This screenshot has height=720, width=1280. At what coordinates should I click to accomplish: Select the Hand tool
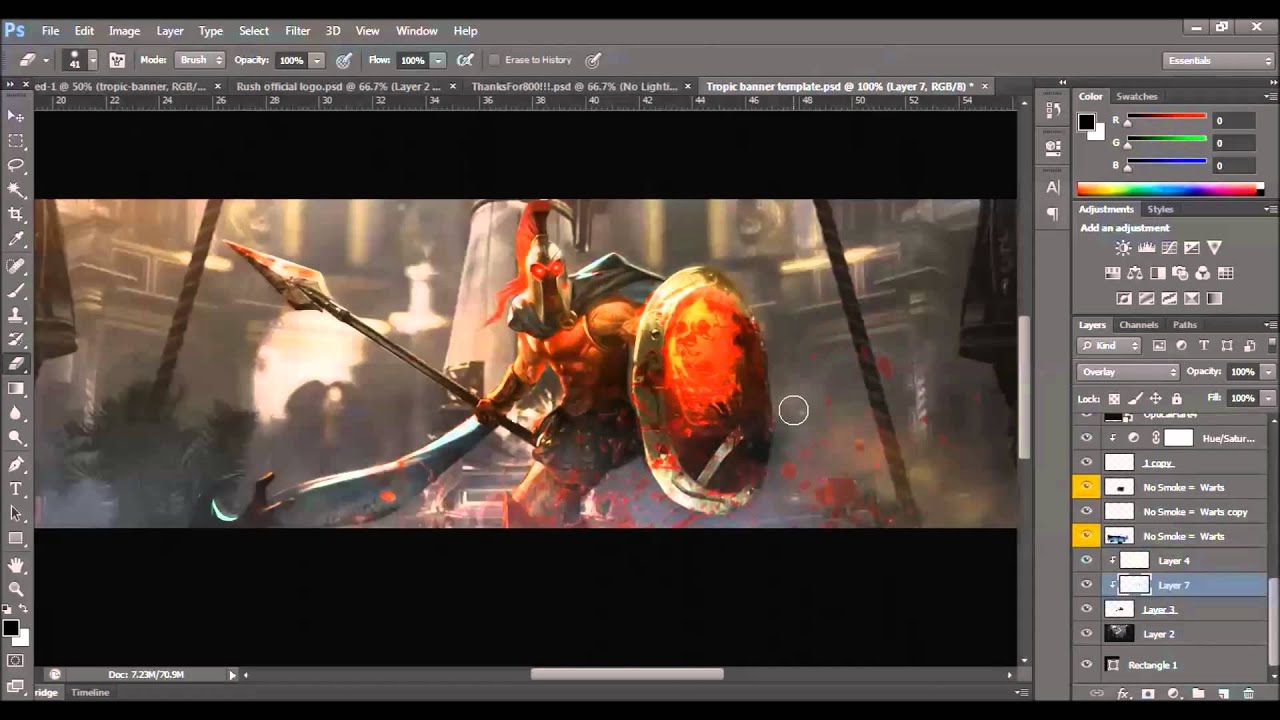coord(16,565)
